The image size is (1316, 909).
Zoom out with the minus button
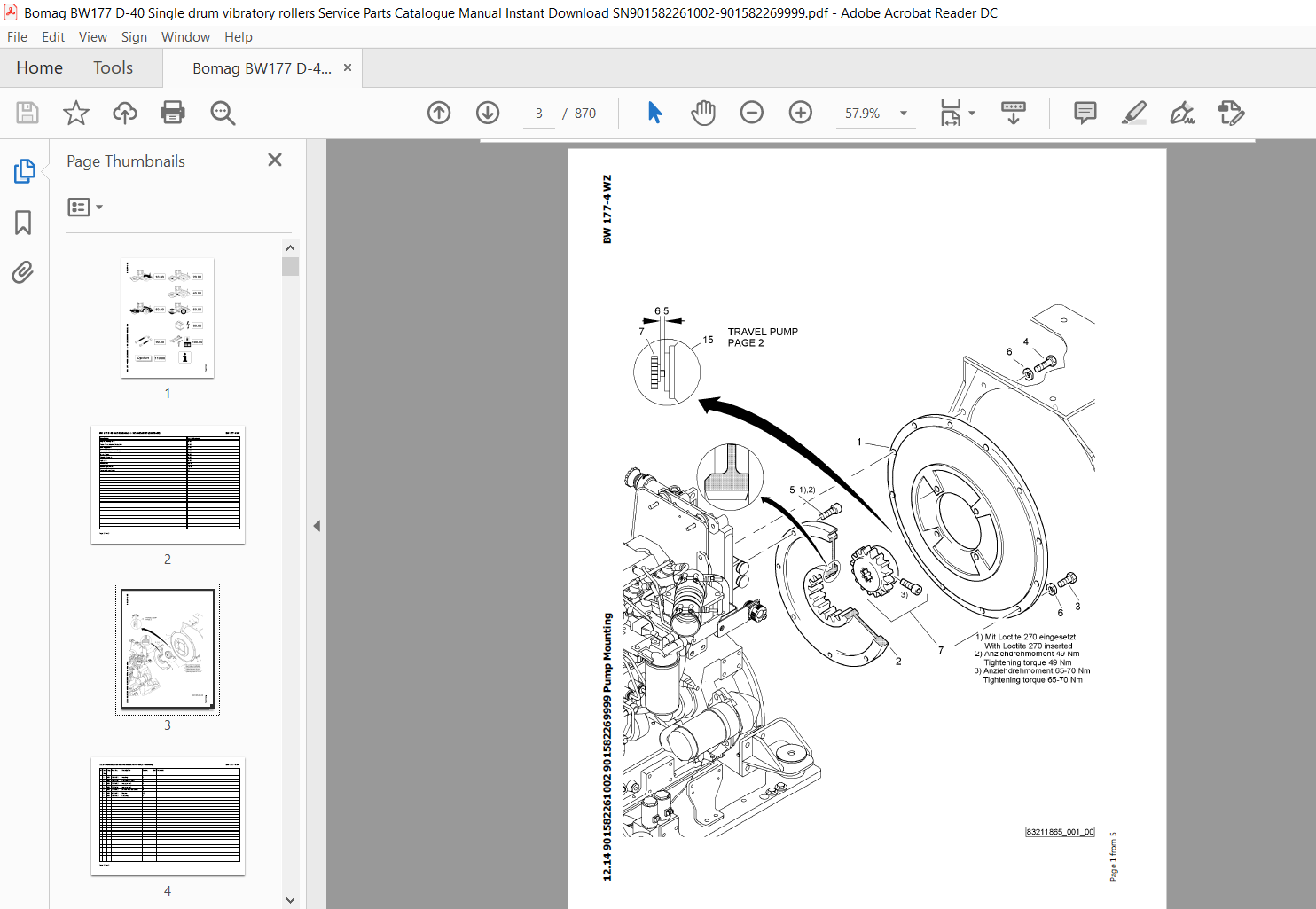coord(752,113)
